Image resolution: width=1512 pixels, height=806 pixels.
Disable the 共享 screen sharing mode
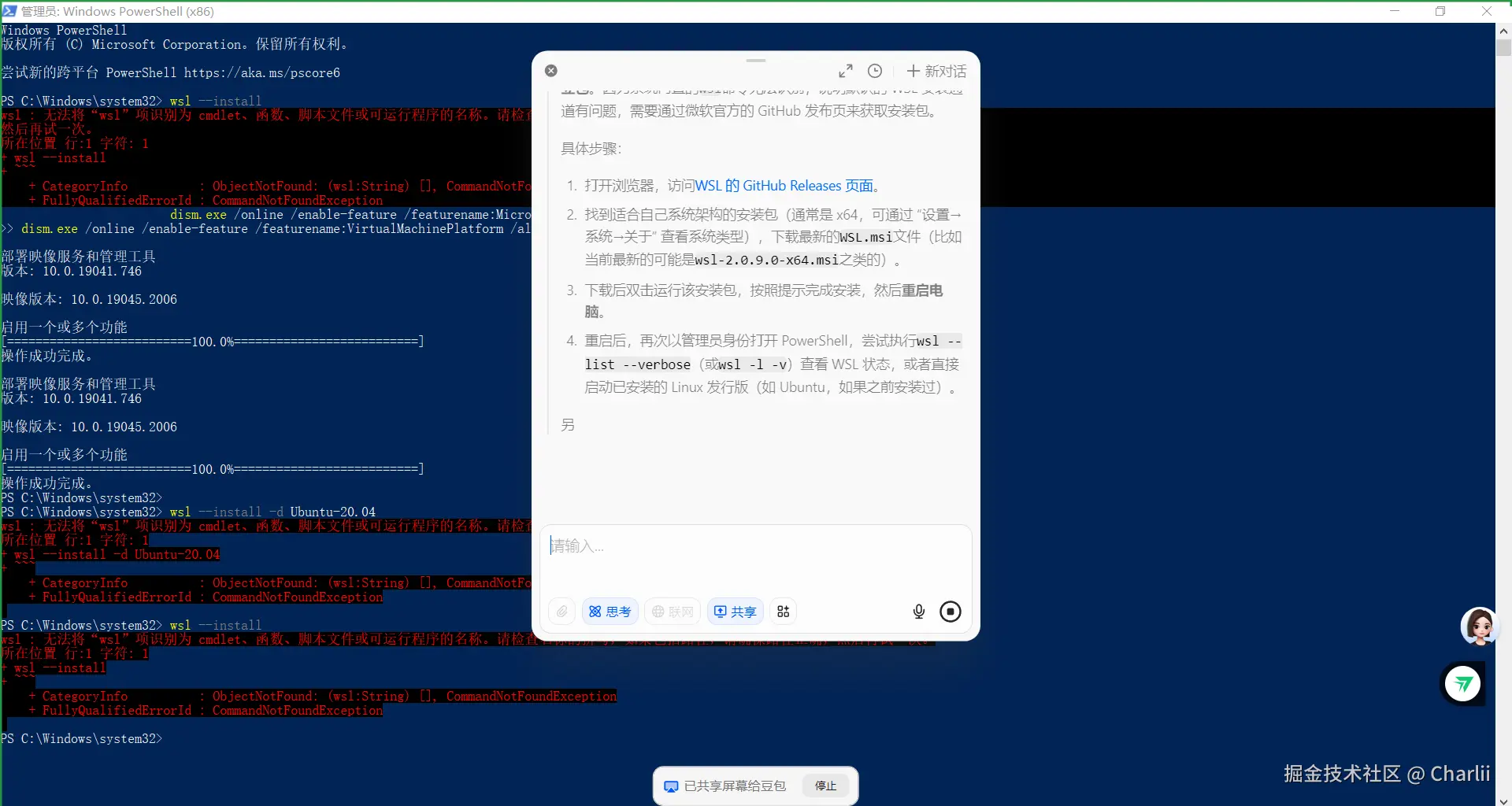tap(734, 611)
